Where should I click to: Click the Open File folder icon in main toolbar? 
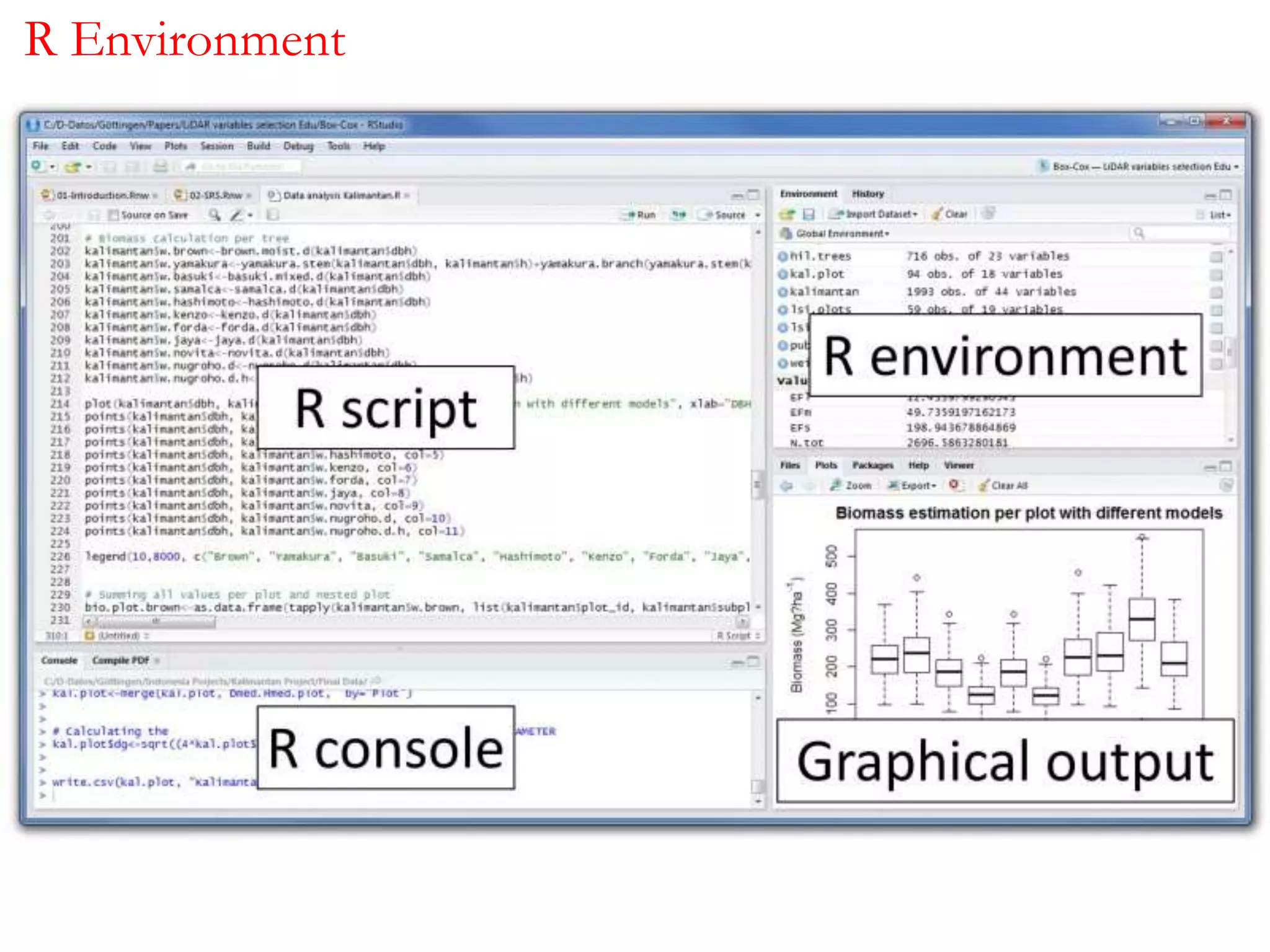[73, 167]
